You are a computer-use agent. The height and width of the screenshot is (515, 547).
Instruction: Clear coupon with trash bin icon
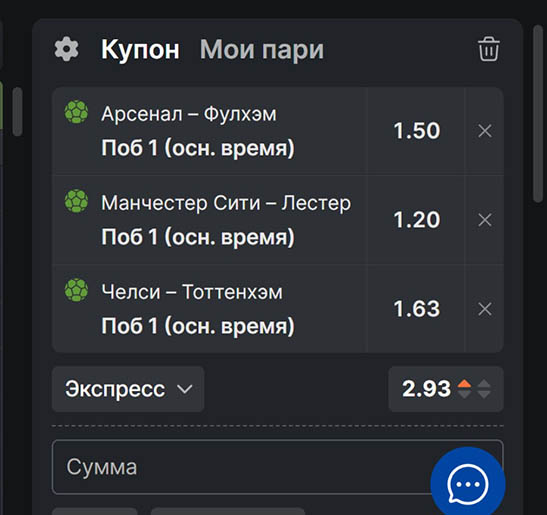pos(488,49)
